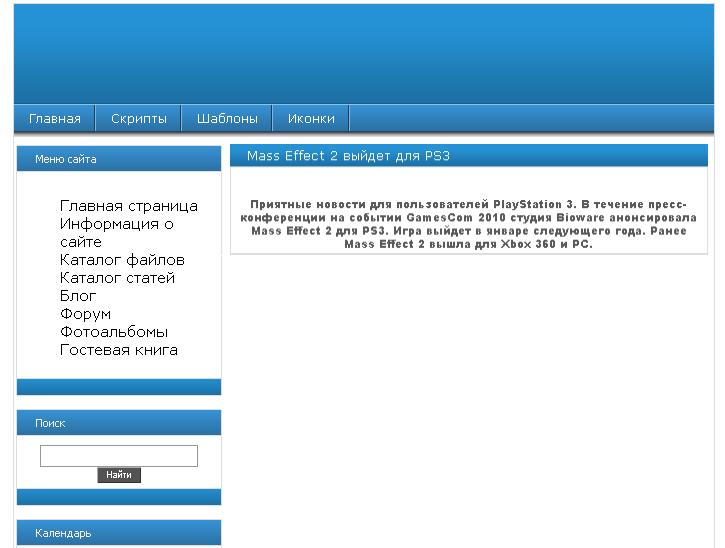Screen dimensions: 725x548
Task: Focus the search text field
Action: point(118,456)
